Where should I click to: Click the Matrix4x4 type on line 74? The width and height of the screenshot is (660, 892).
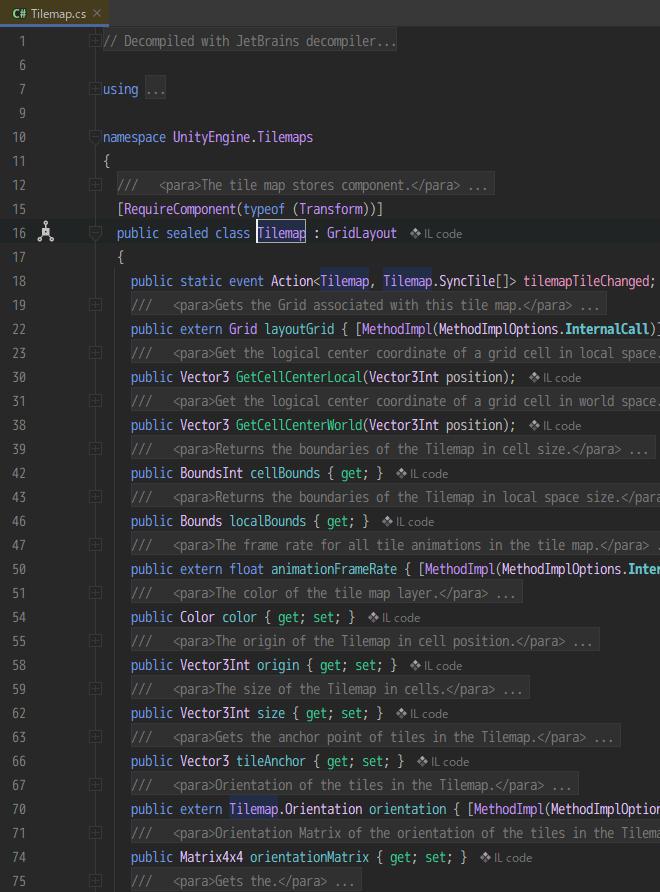pos(212,857)
